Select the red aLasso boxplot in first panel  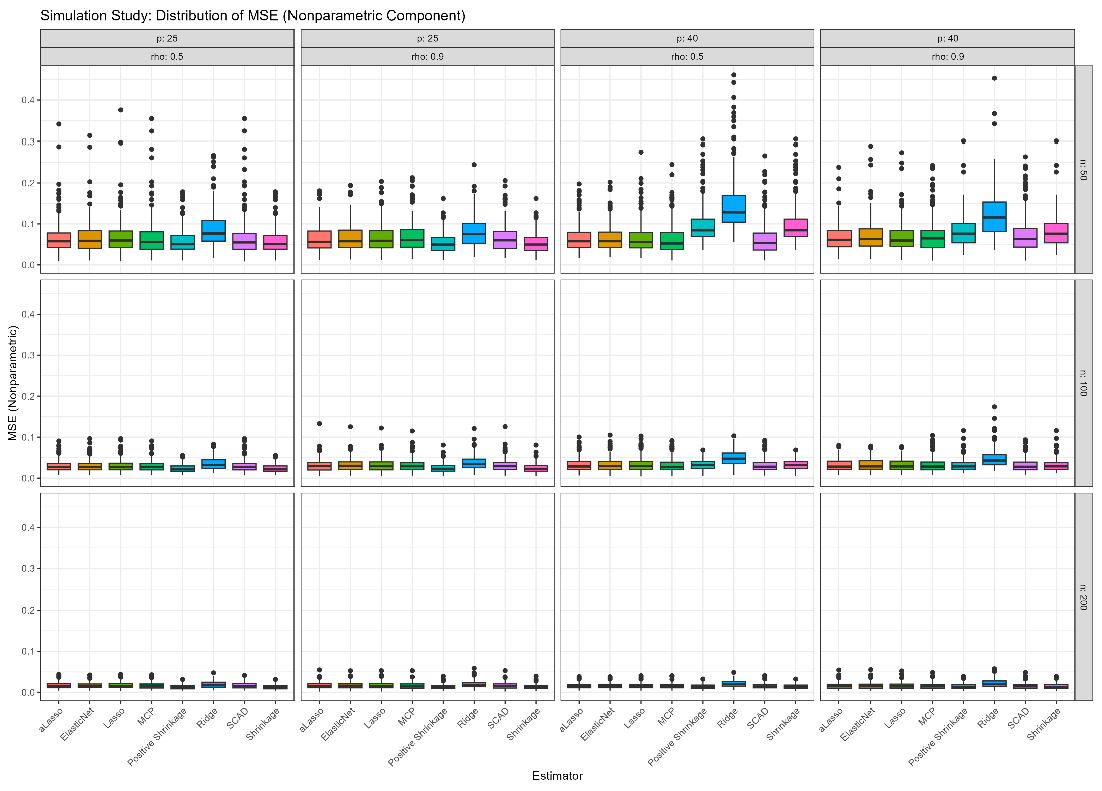tap(58, 240)
